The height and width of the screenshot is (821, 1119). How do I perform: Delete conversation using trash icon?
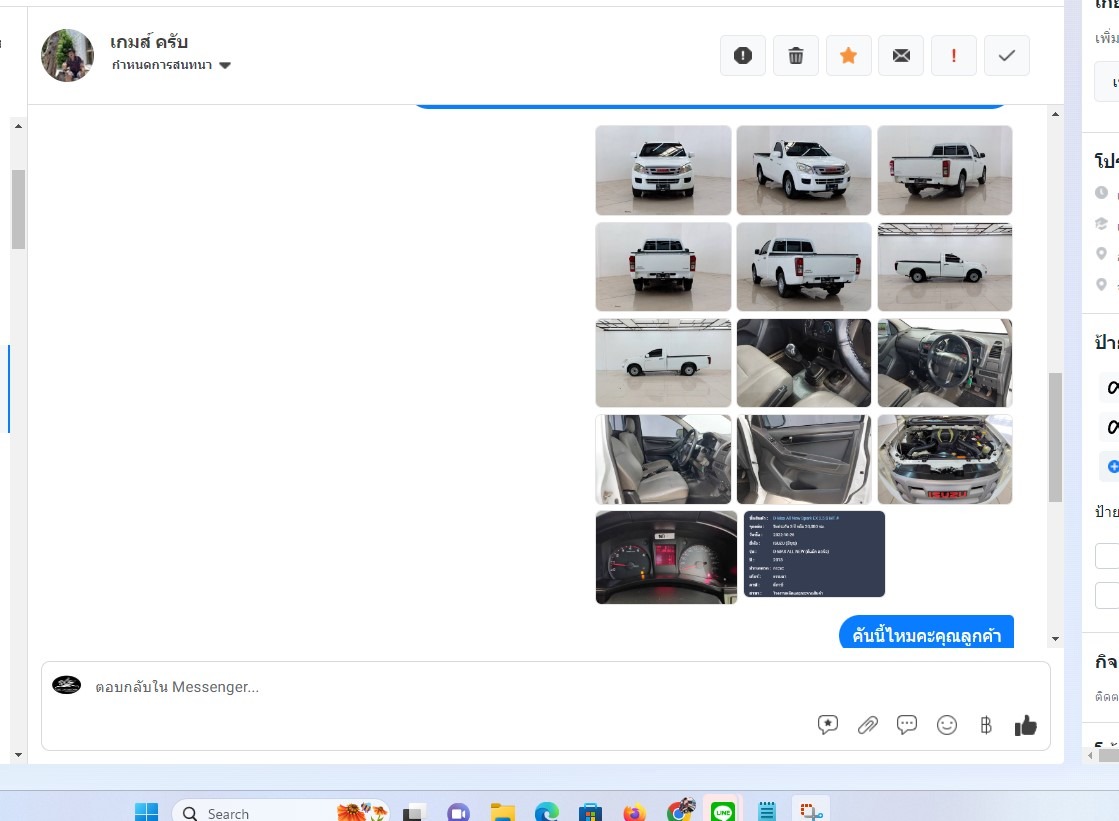click(x=796, y=56)
